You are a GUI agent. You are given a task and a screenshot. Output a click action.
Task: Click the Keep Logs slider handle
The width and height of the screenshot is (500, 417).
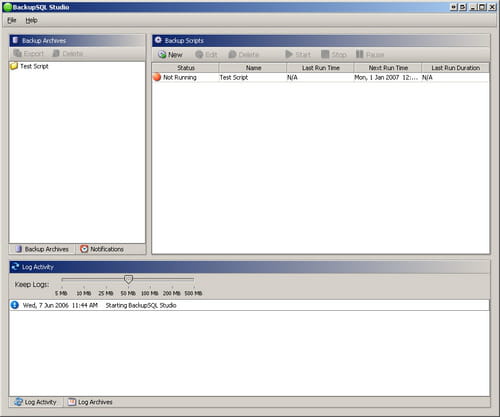click(128, 279)
